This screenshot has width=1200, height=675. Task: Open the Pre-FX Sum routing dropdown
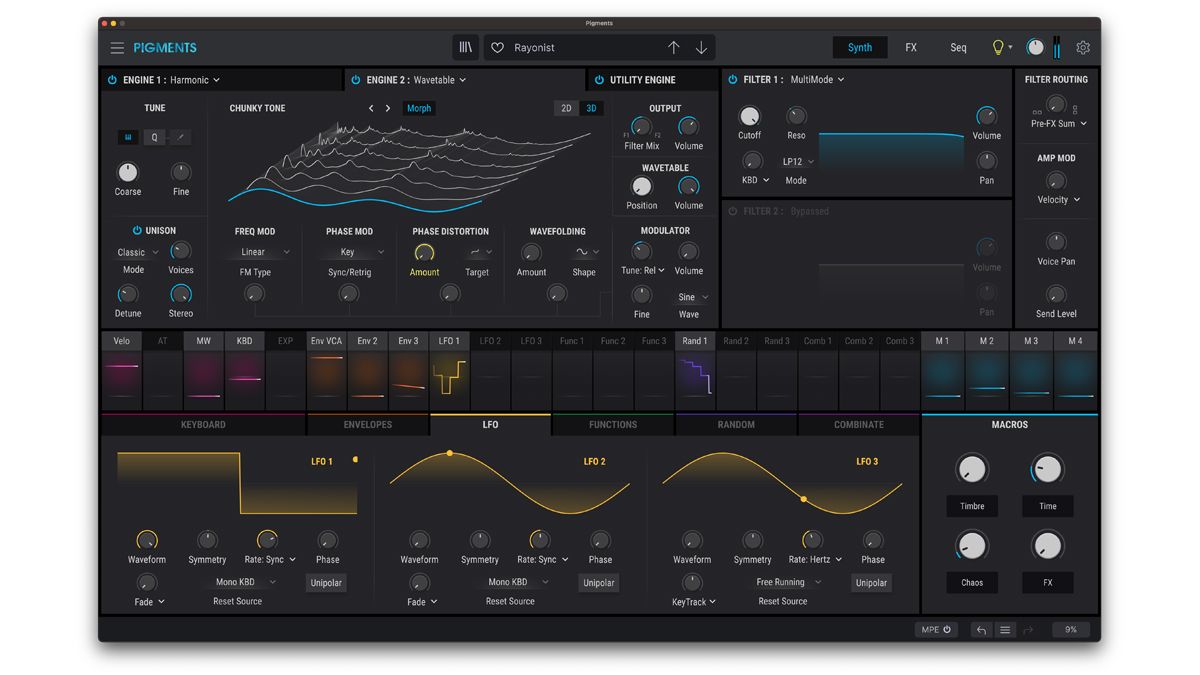(1058, 124)
